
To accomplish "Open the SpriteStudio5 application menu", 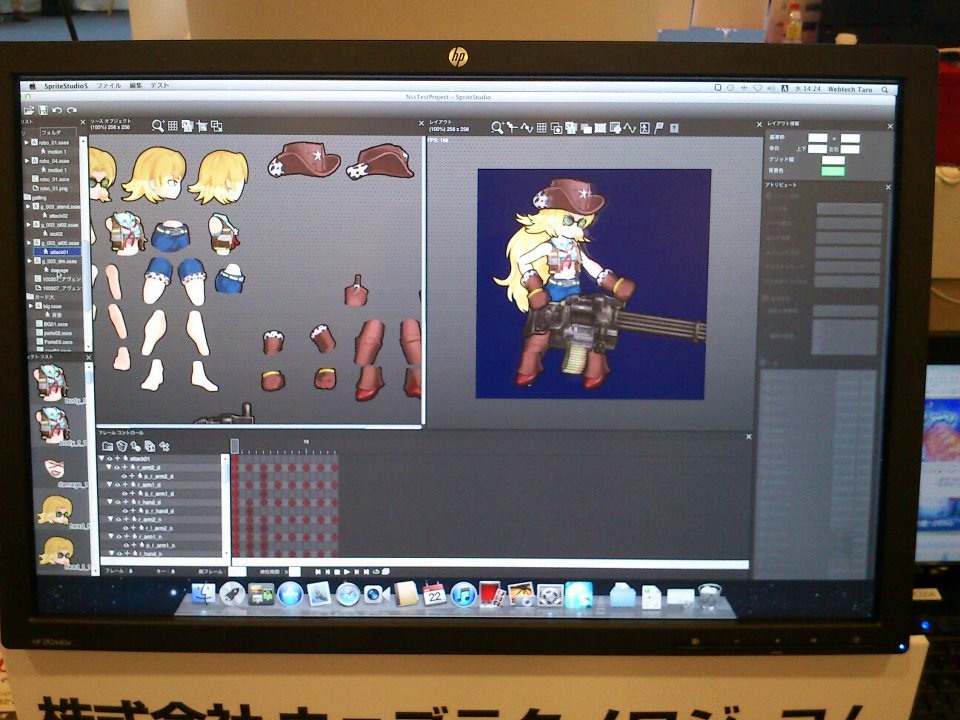I will tap(66, 86).
